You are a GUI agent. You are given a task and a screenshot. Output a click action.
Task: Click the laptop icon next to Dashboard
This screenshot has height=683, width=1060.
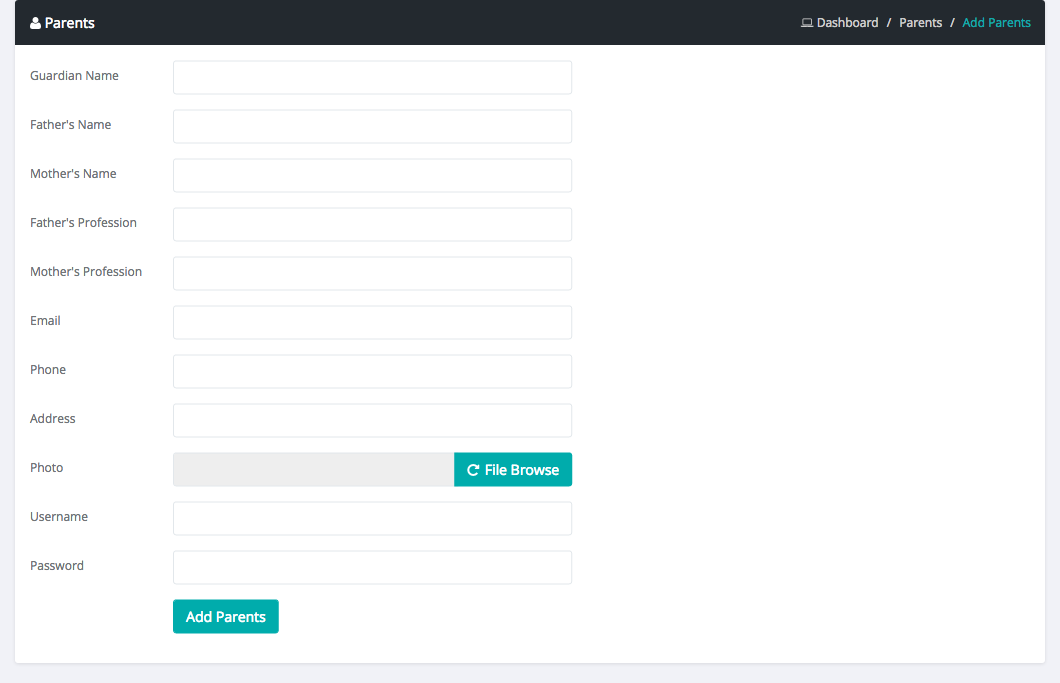click(806, 23)
